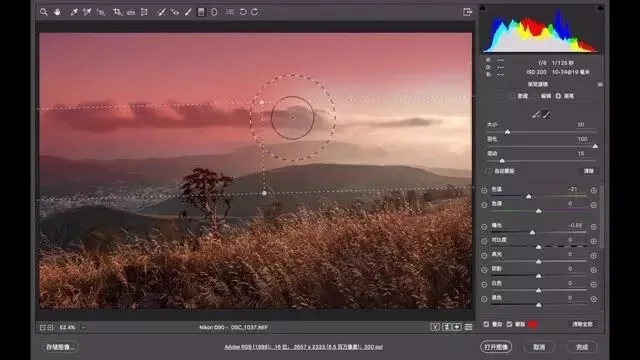Select the Red Eye Removal tool
The height and width of the screenshot is (360, 640).
pos(175,12)
